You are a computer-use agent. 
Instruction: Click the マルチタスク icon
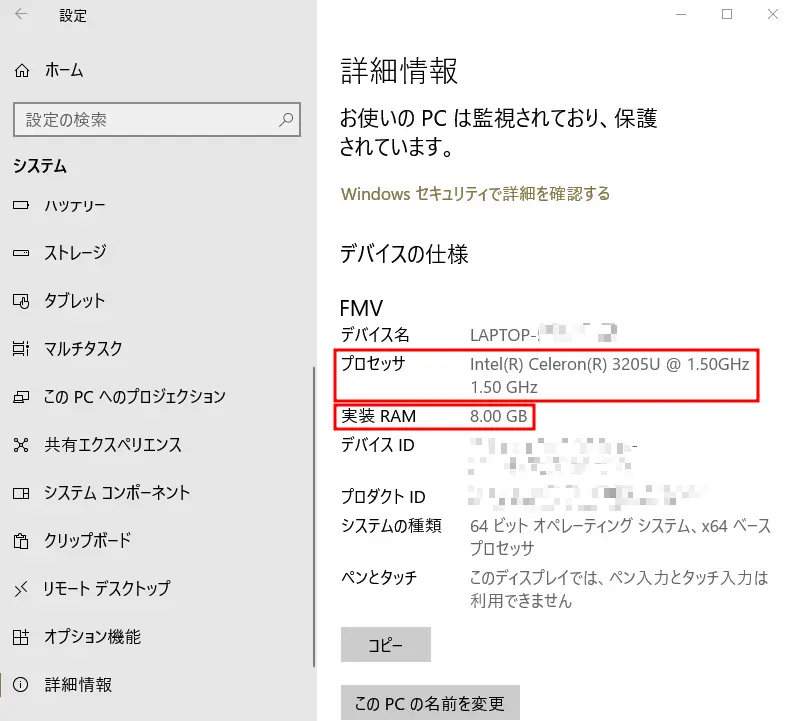pyautogui.click(x=21, y=349)
